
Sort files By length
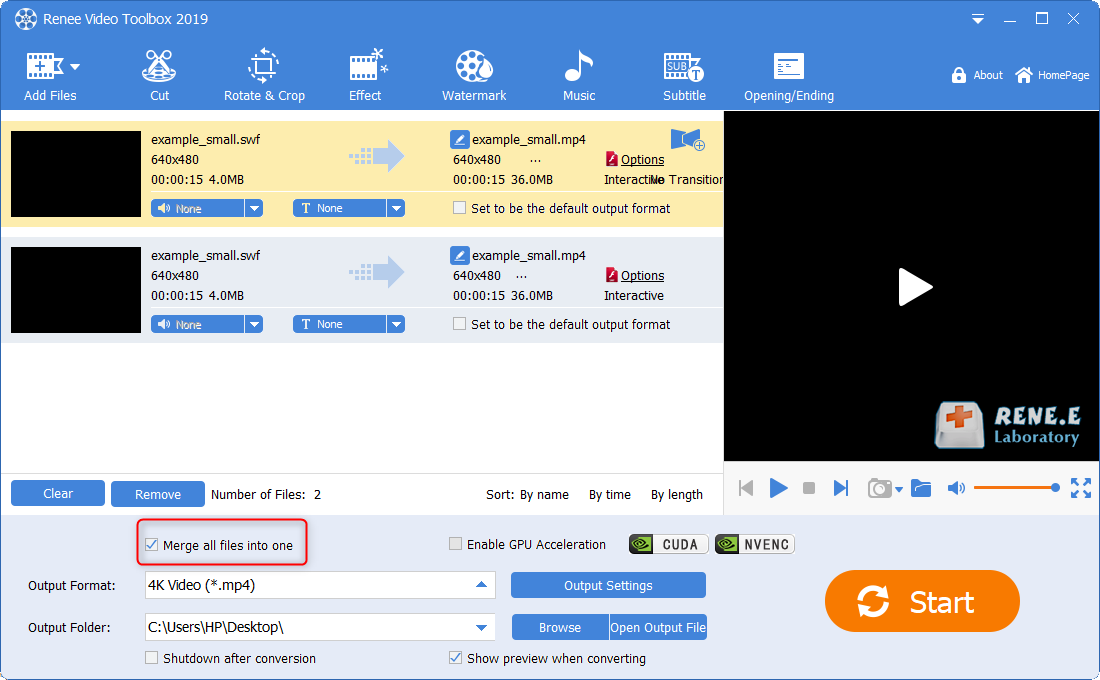tap(676, 494)
